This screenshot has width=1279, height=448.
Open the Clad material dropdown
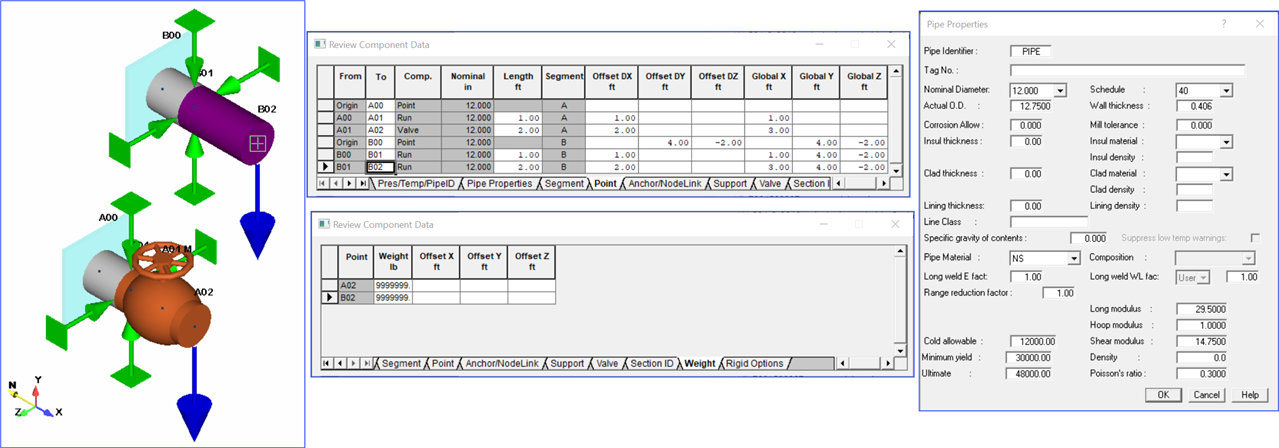1226,175
